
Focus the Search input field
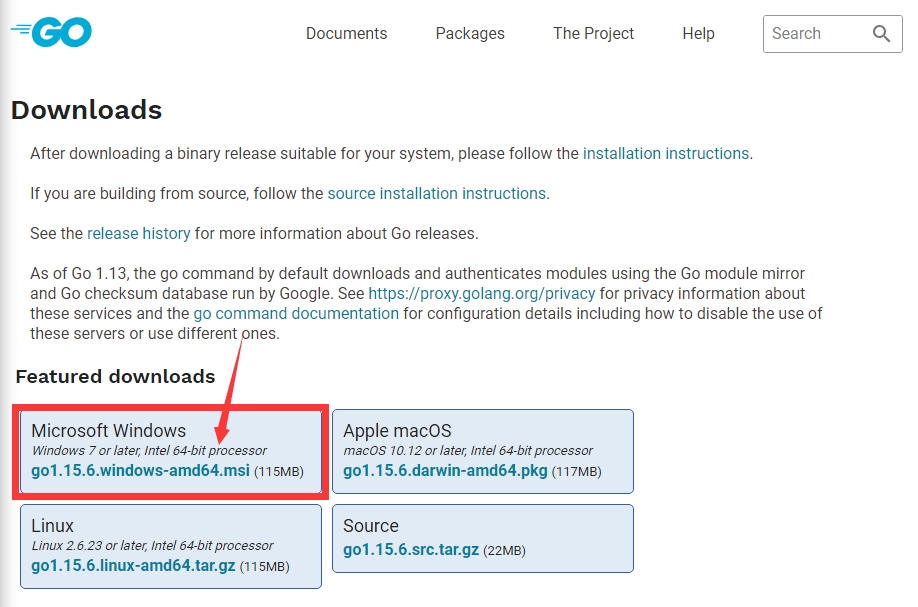point(810,34)
